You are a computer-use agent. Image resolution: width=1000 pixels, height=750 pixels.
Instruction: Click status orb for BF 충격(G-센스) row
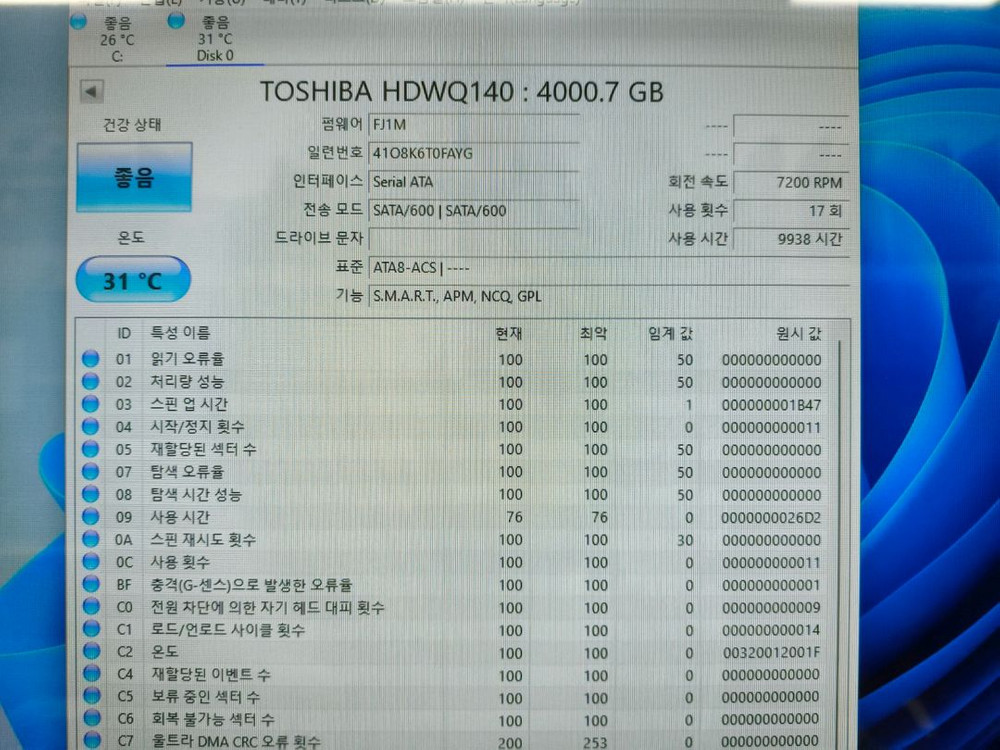click(x=91, y=584)
